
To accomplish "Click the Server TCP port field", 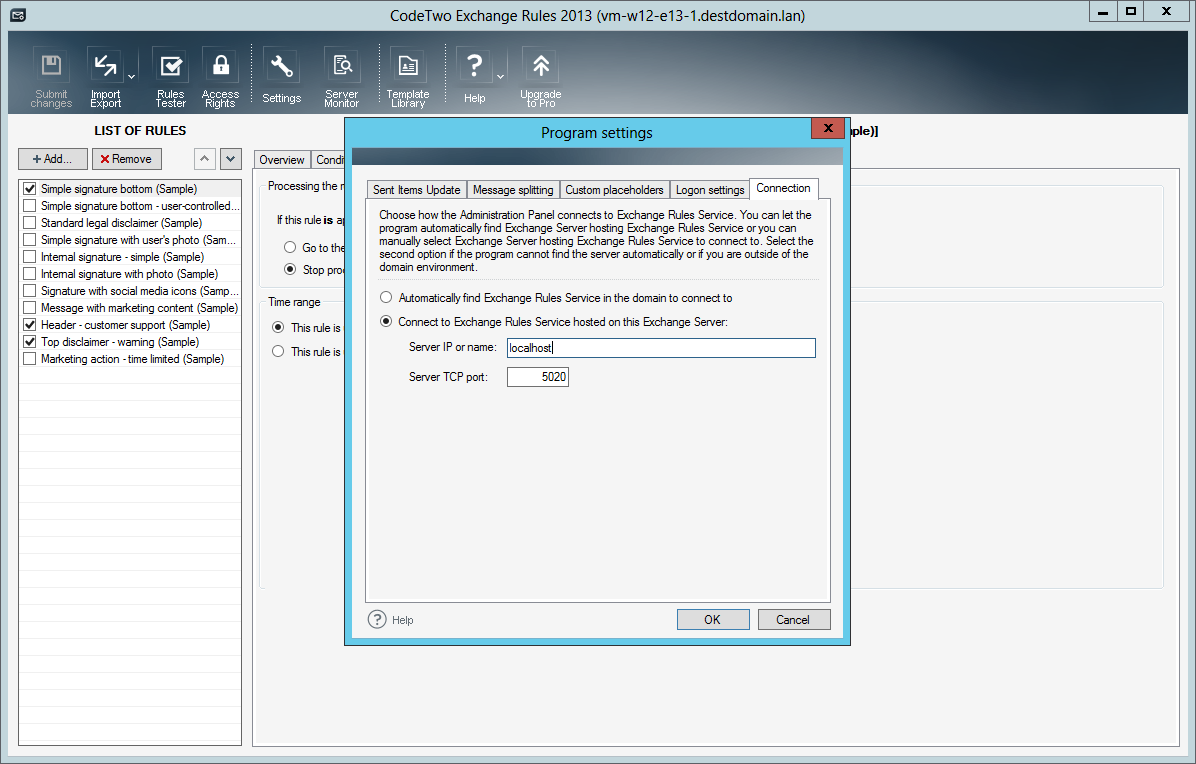I will [x=538, y=377].
